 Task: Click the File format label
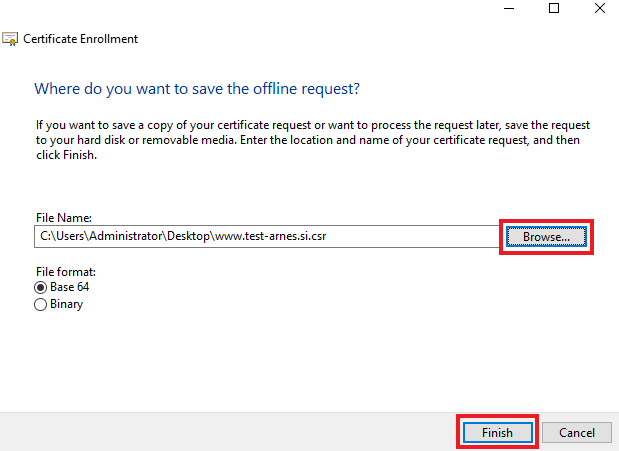point(66,272)
